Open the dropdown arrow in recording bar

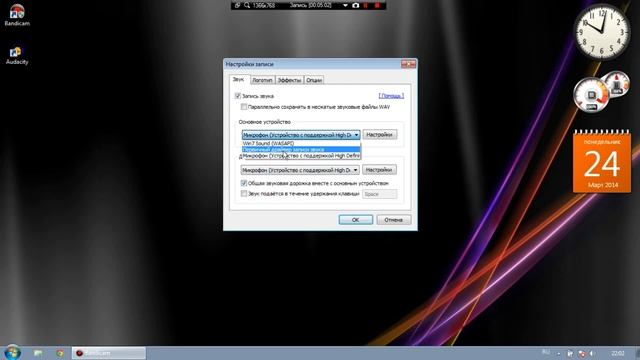[345, 6]
